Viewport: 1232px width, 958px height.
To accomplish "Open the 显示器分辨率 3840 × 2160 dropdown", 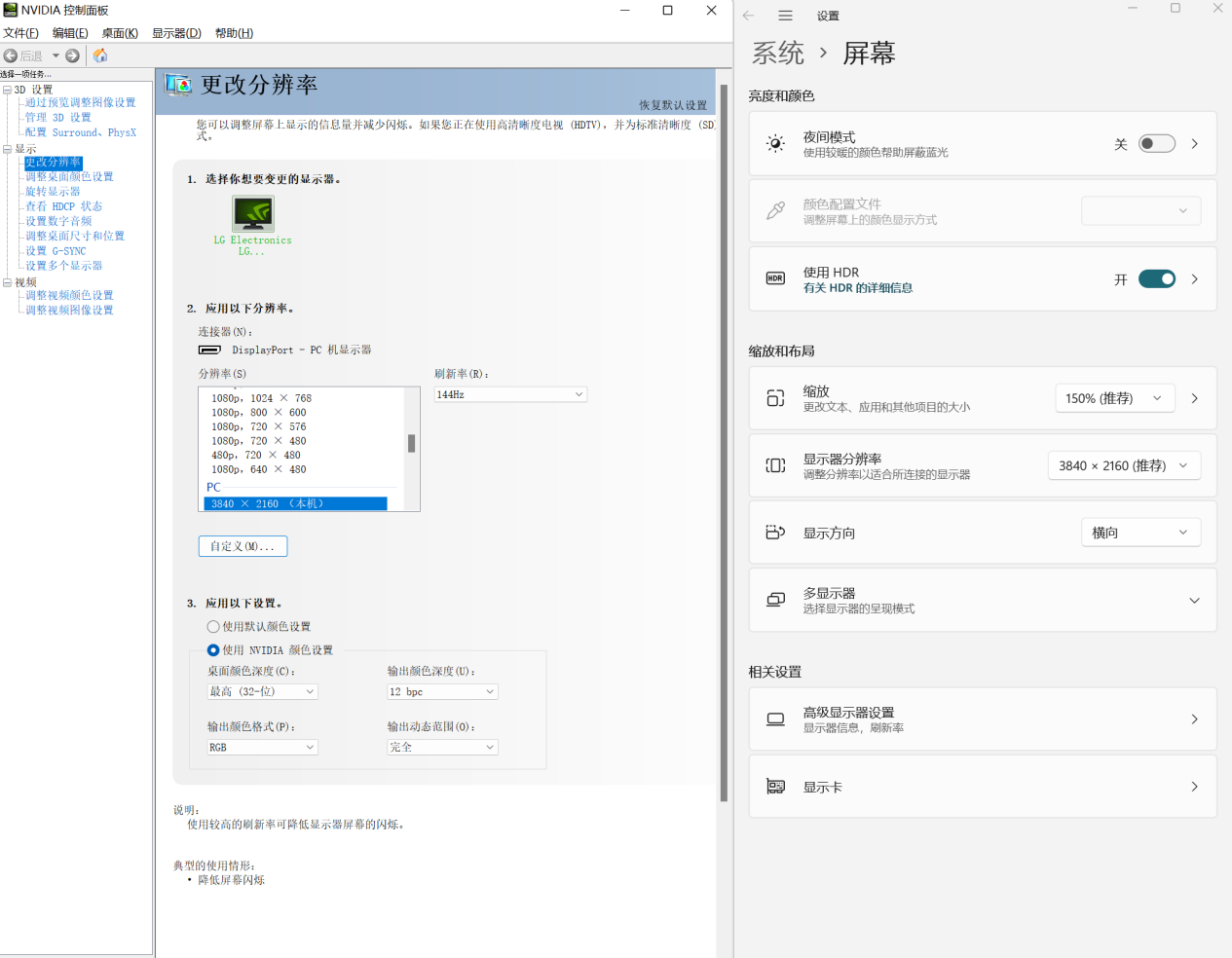I will pyautogui.click(x=1124, y=465).
